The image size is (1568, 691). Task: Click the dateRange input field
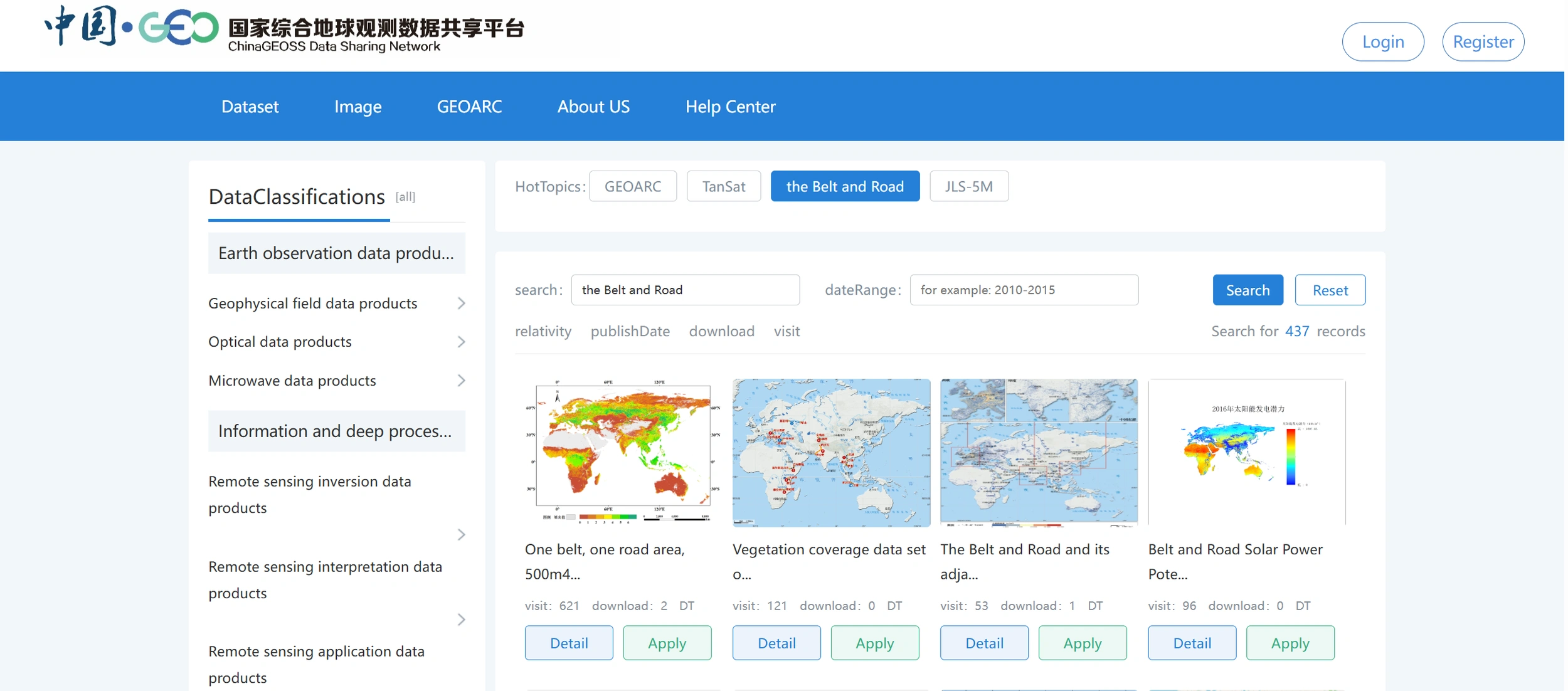1024,290
